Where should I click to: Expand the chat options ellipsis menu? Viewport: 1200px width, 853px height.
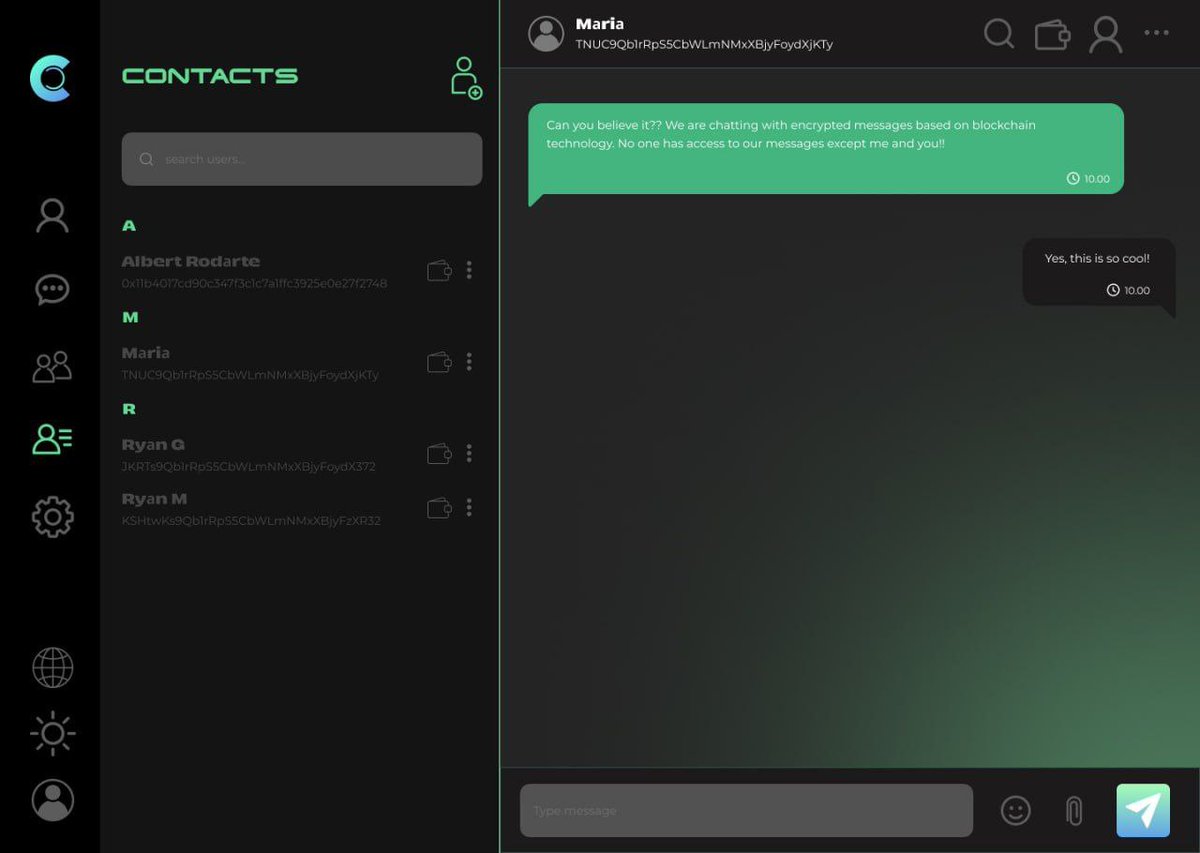point(1156,33)
